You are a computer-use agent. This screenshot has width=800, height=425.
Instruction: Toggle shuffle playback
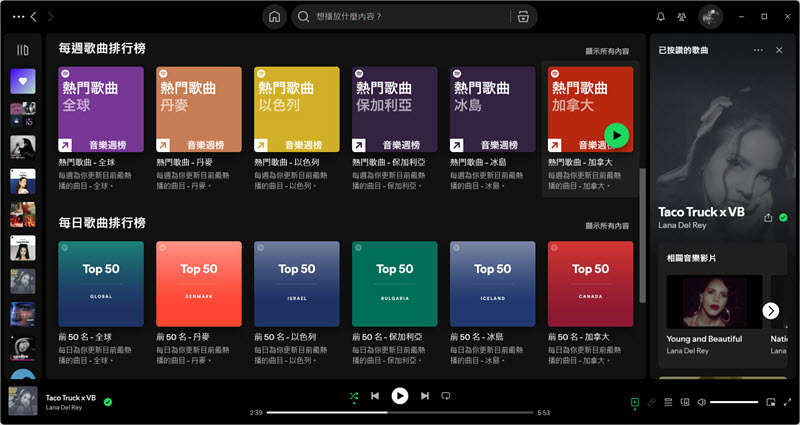[354, 396]
